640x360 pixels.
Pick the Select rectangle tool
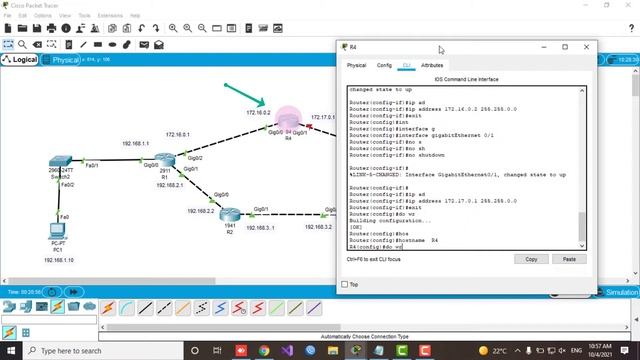tap(8, 44)
